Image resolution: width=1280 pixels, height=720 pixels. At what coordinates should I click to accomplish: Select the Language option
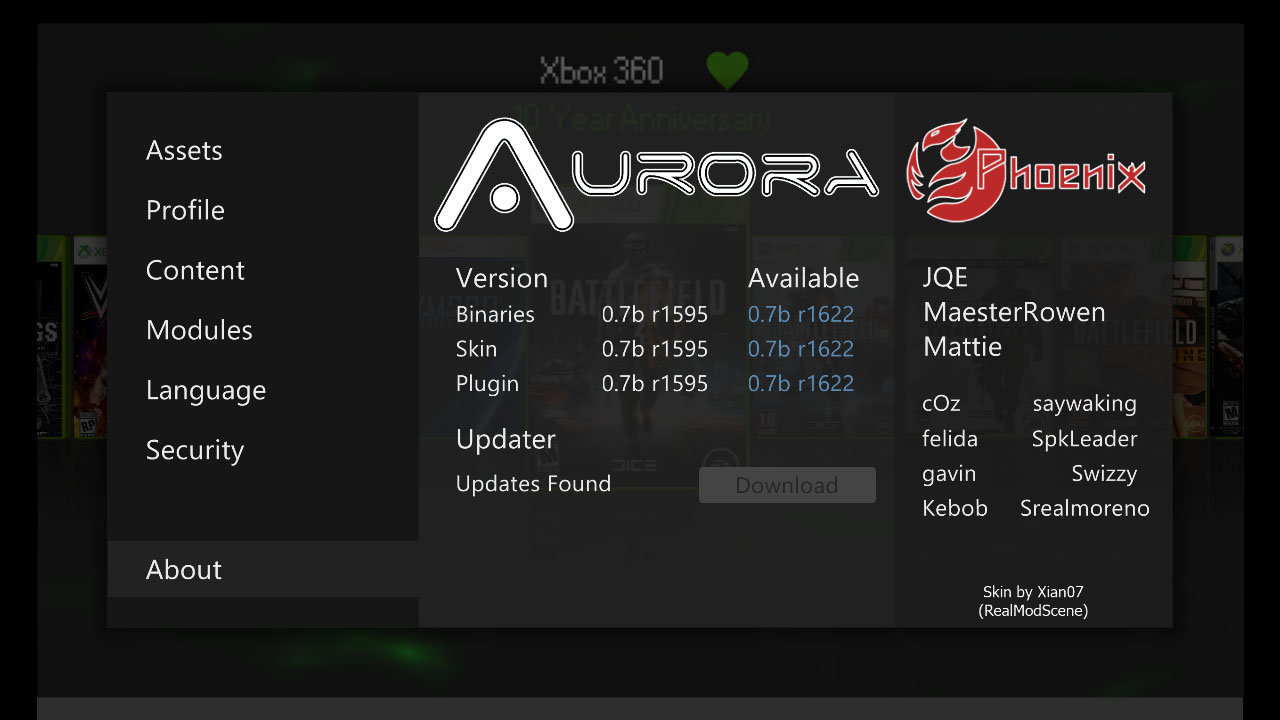coord(206,390)
